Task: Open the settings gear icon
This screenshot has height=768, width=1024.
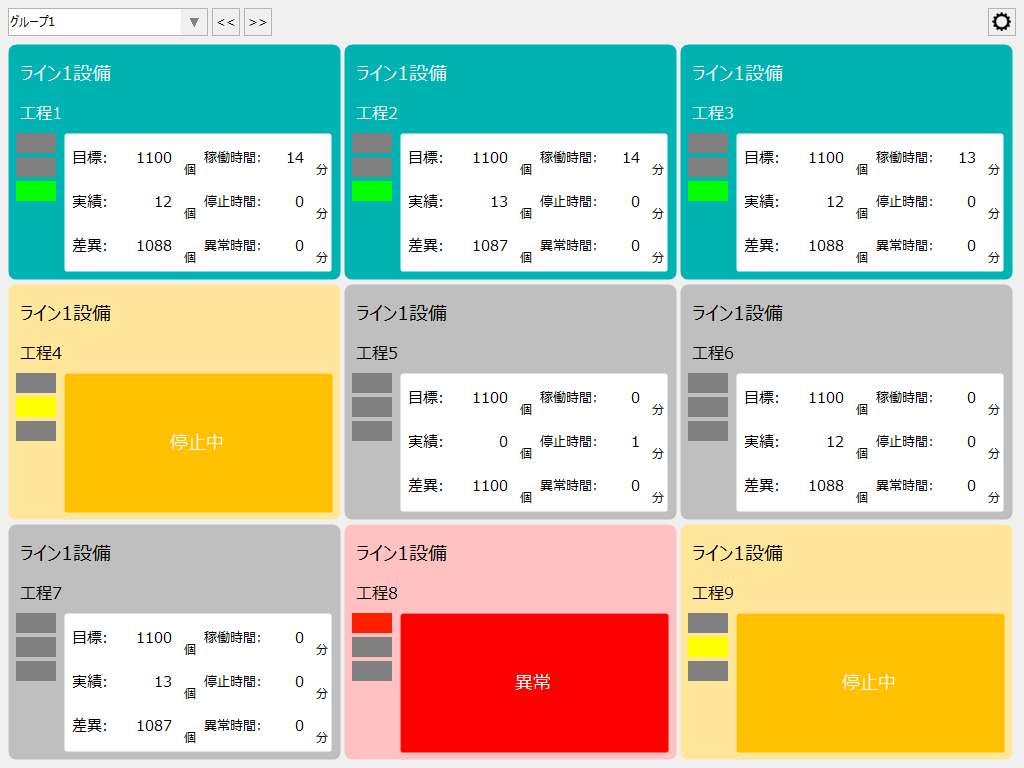Action: pyautogui.click(x=1001, y=21)
